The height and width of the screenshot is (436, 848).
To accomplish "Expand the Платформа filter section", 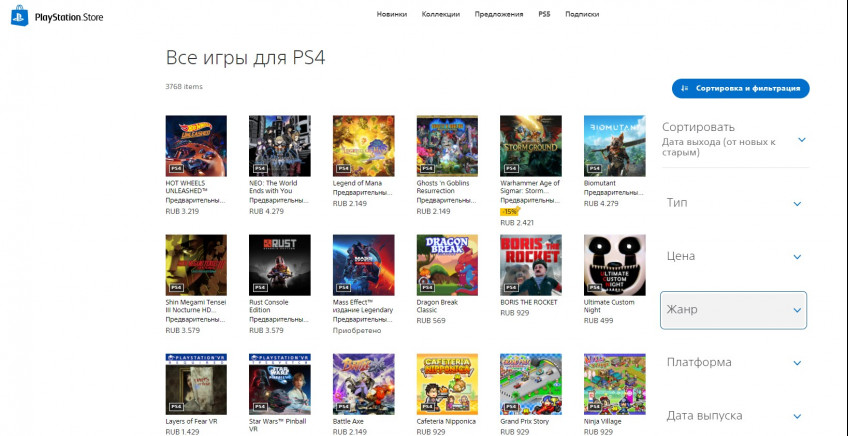I will click(734, 362).
